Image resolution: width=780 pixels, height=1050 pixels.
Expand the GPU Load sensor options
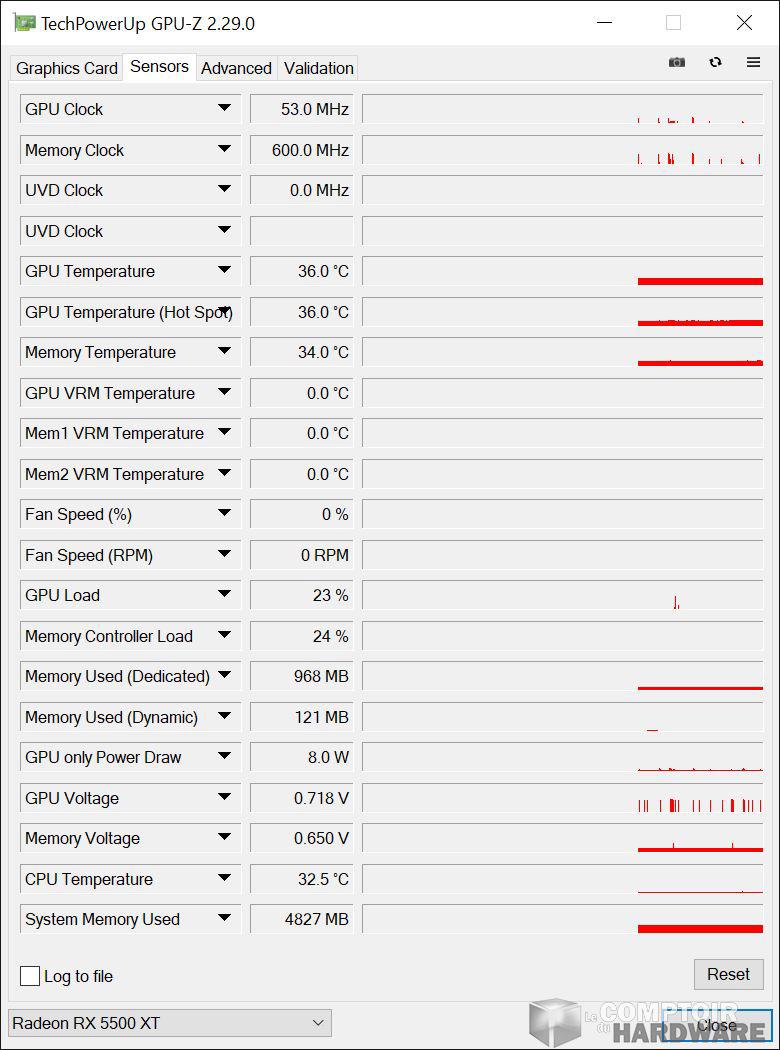click(x=225, y=595)
